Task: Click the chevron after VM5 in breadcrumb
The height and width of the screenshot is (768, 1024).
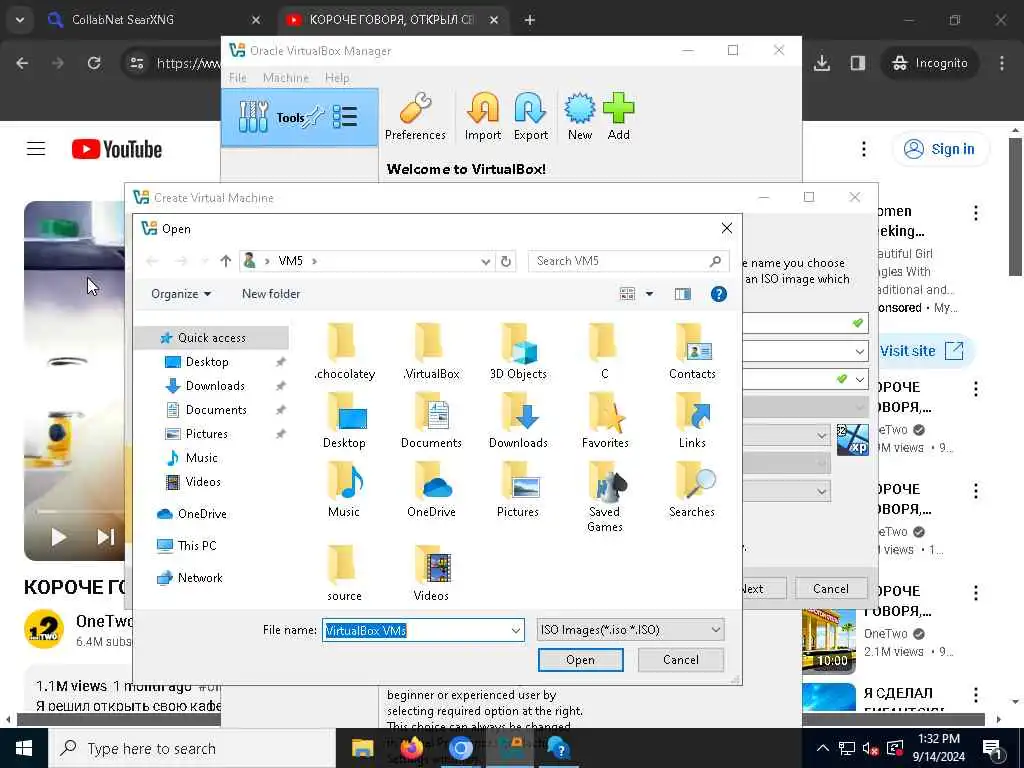Action: (314, 261)
